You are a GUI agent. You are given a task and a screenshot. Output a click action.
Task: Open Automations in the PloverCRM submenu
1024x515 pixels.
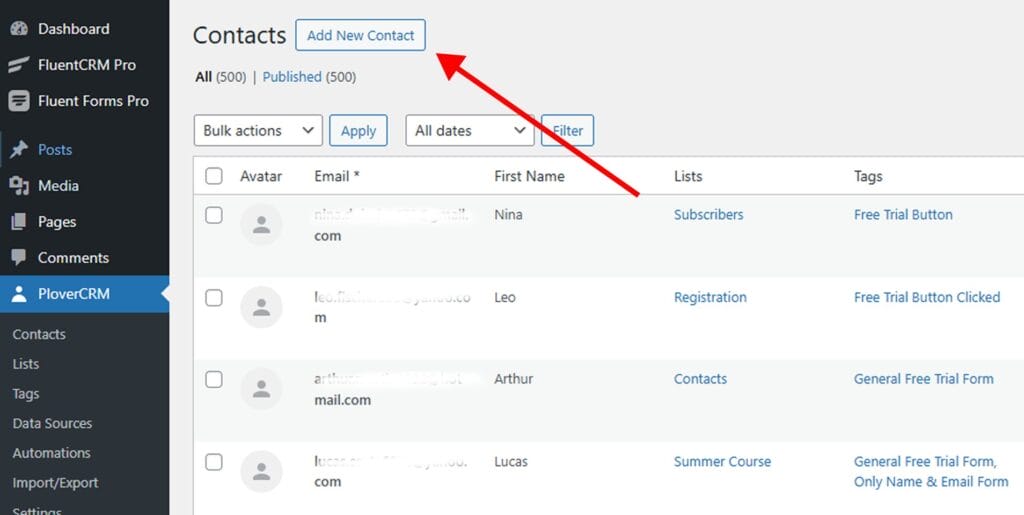click(x=51, y=453)
